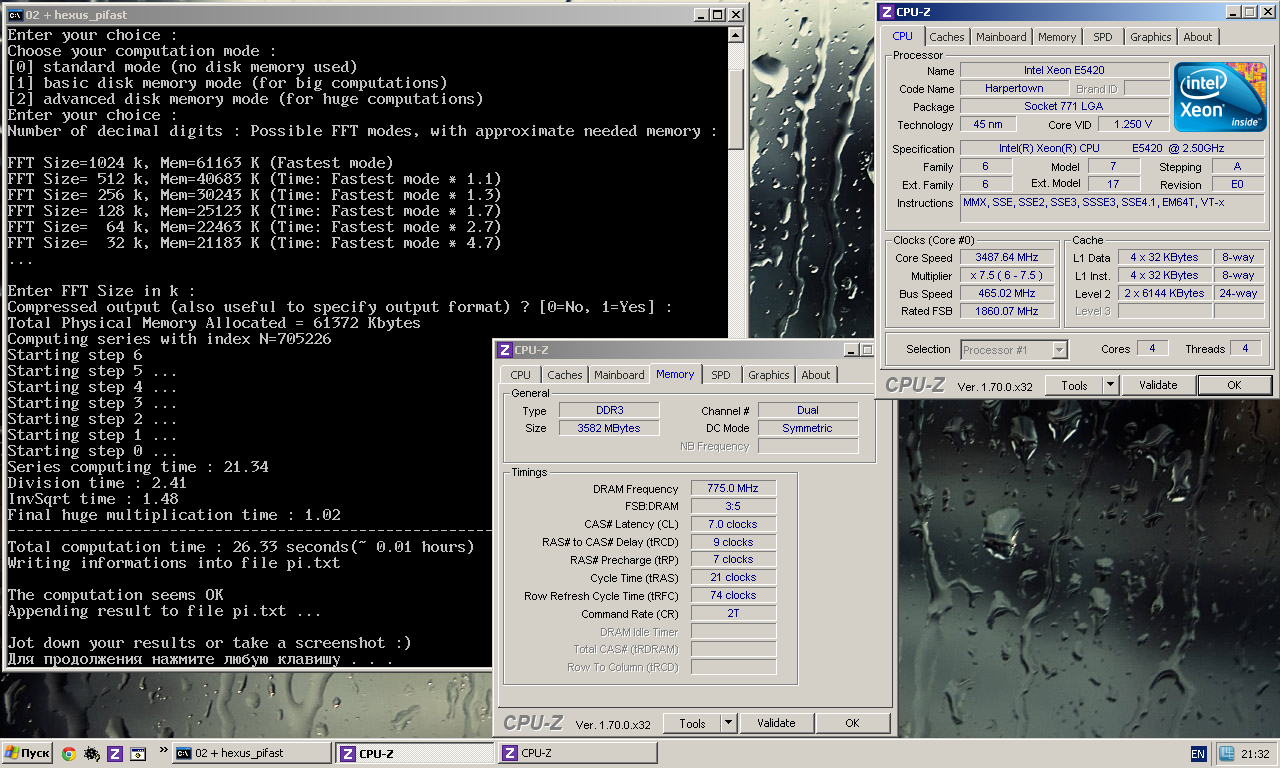1280x768 pixels.
Task: Click the black bug icon in quick launch
Action: pyautogui.click(x=92, y=754)
